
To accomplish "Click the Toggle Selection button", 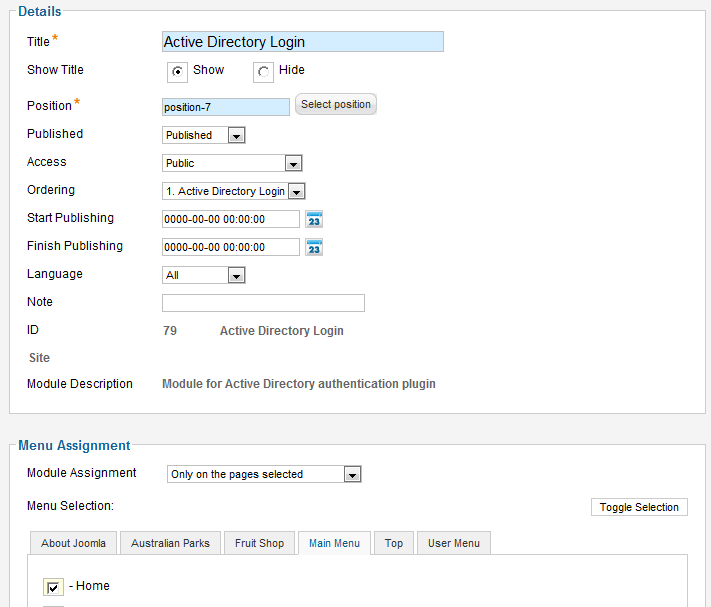I will click(x=639, y=507).
